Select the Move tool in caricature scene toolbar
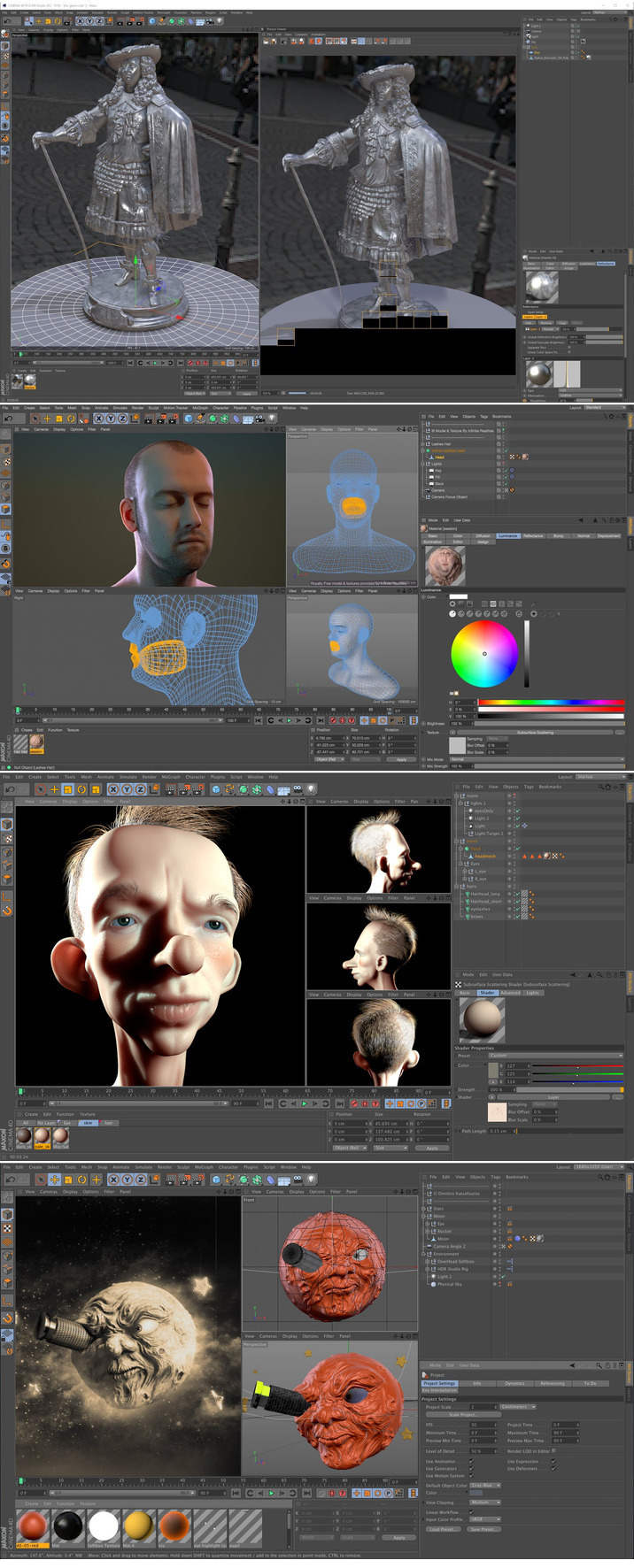 coord(55,788)
